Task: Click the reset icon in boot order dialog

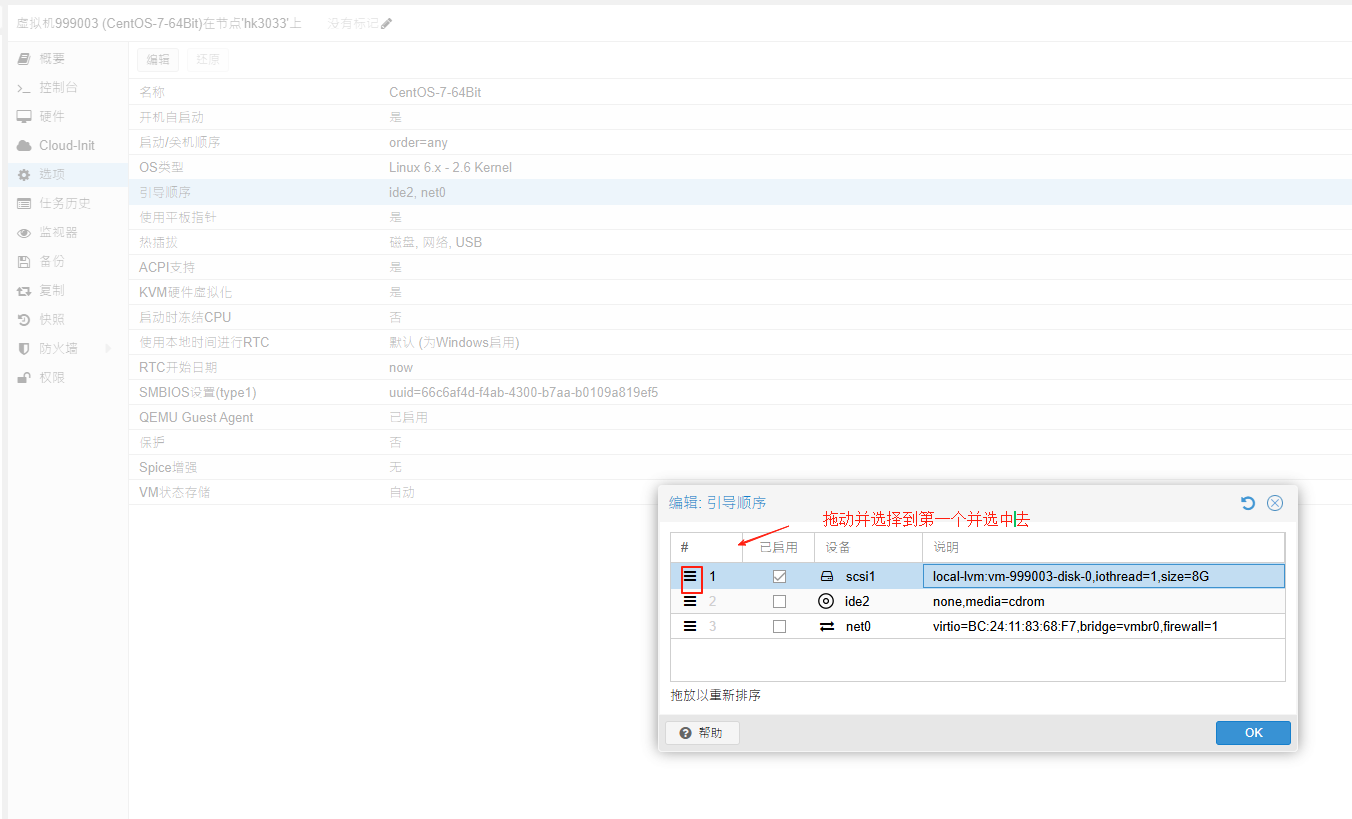Action: (1248, 503)
